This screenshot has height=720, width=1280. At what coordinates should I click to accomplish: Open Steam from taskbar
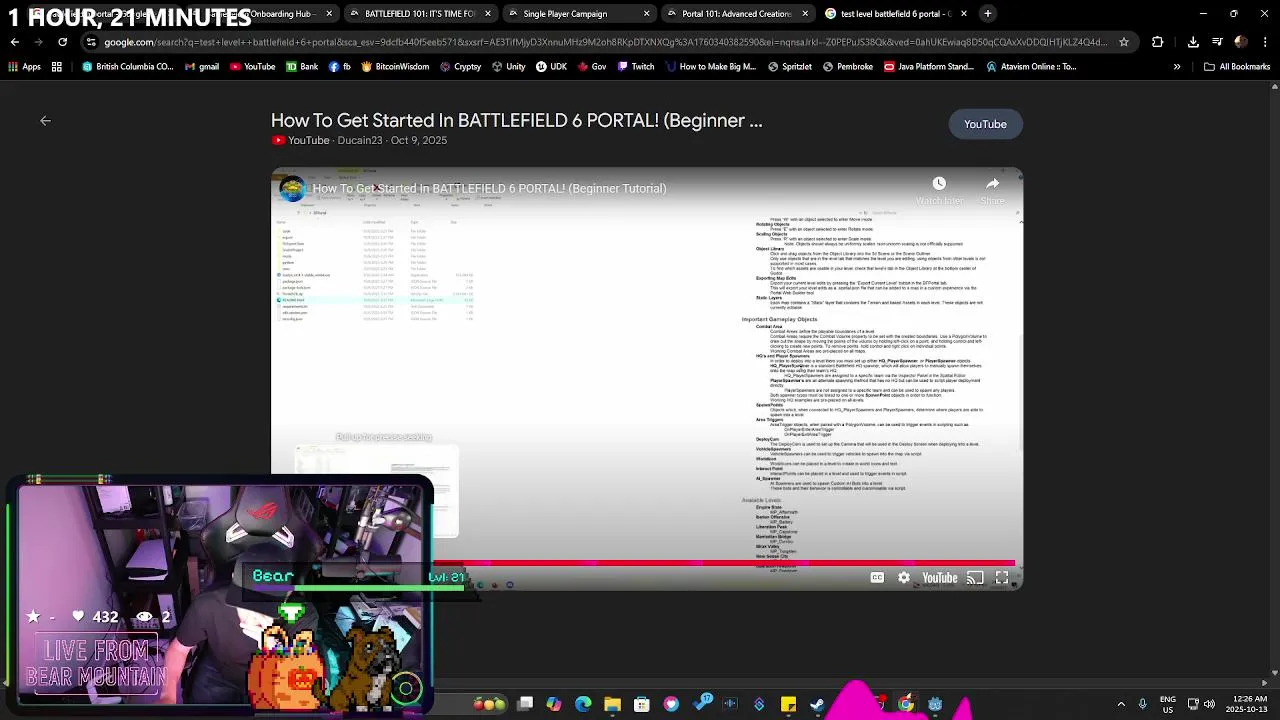click(817, 704)
